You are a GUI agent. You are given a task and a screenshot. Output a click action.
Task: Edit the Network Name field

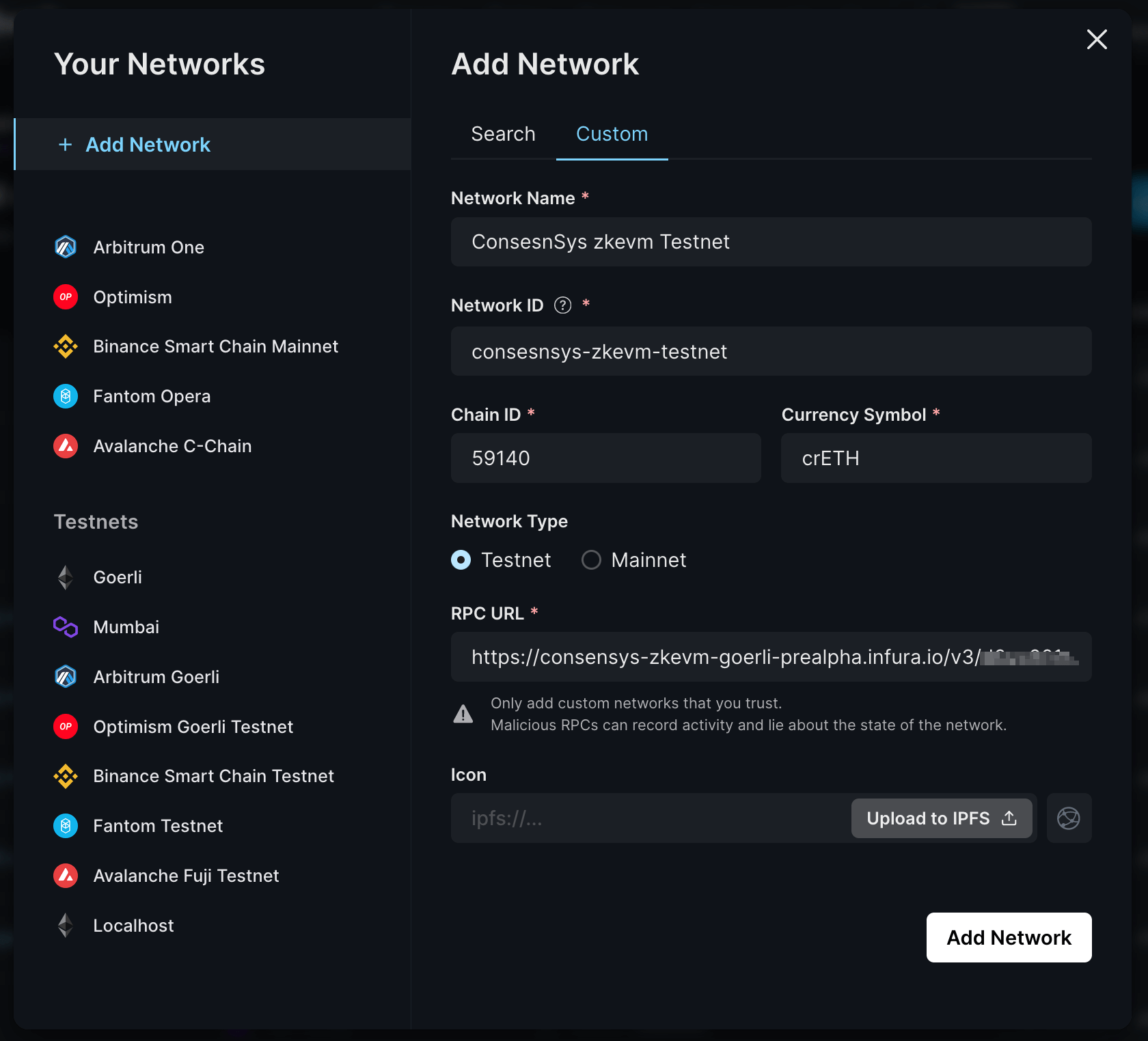771,242
